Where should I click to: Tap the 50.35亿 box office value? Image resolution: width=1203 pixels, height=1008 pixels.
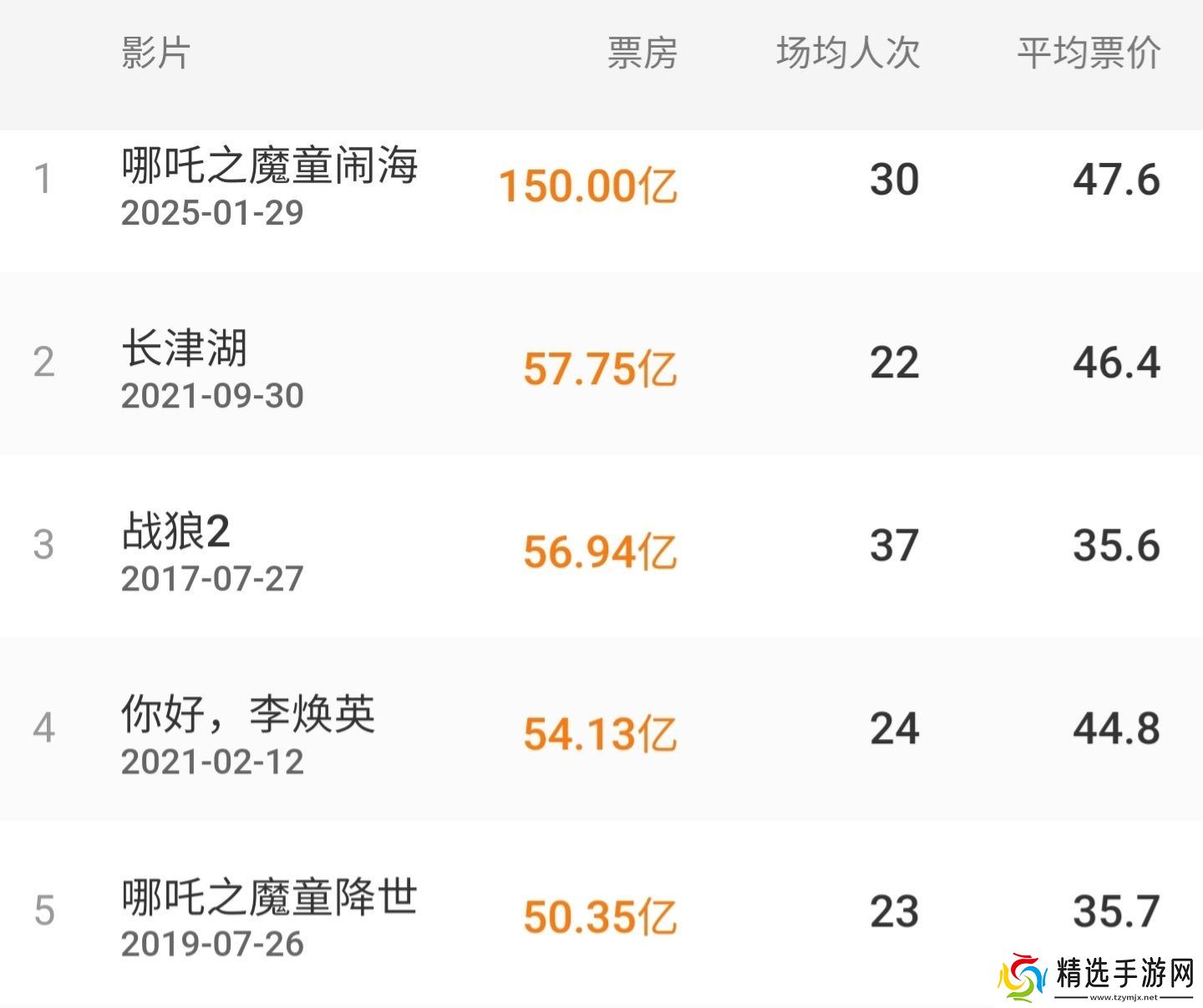pos(600,917)
